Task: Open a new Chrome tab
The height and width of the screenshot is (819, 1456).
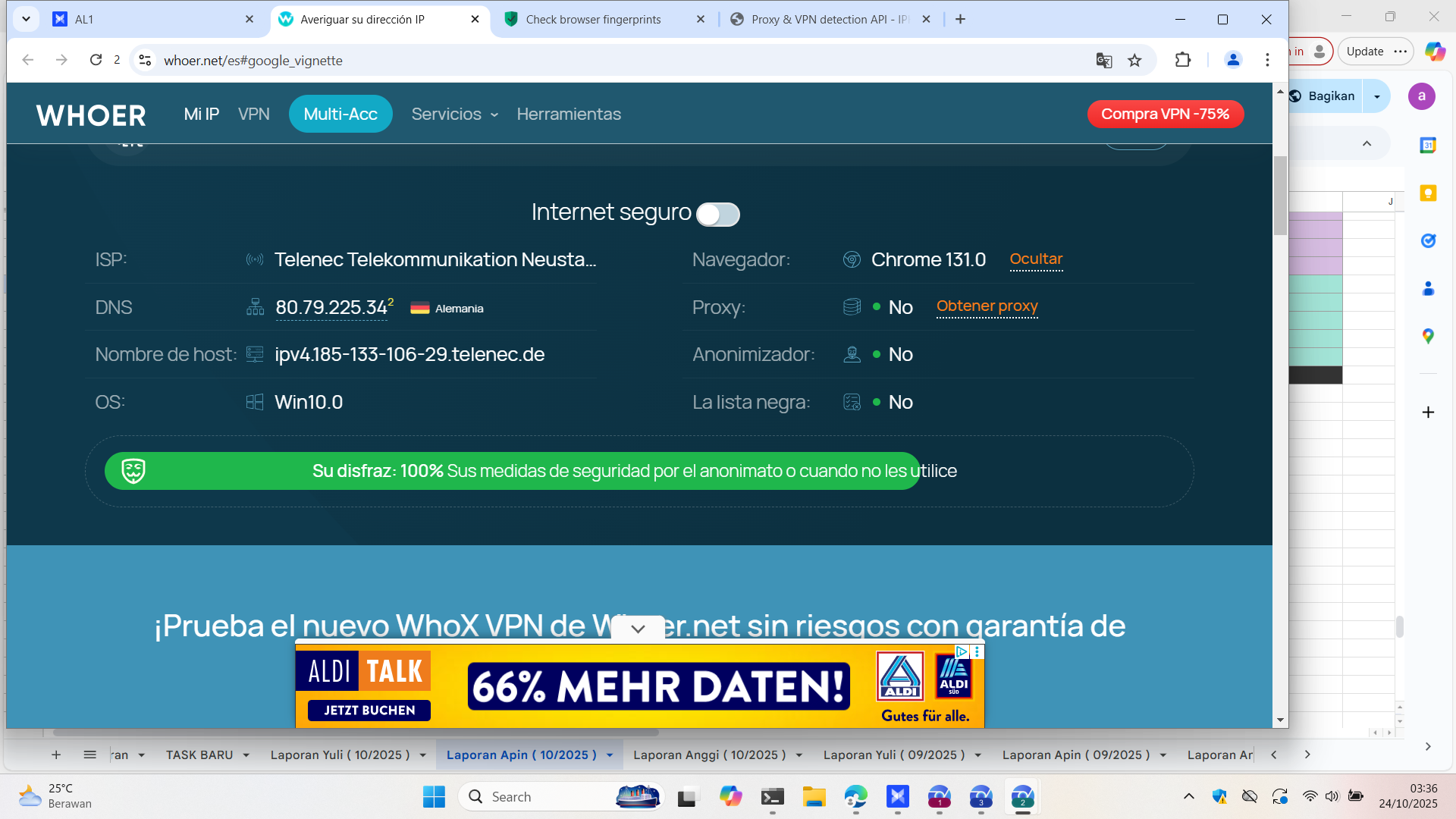Action: tap(960, 19)
